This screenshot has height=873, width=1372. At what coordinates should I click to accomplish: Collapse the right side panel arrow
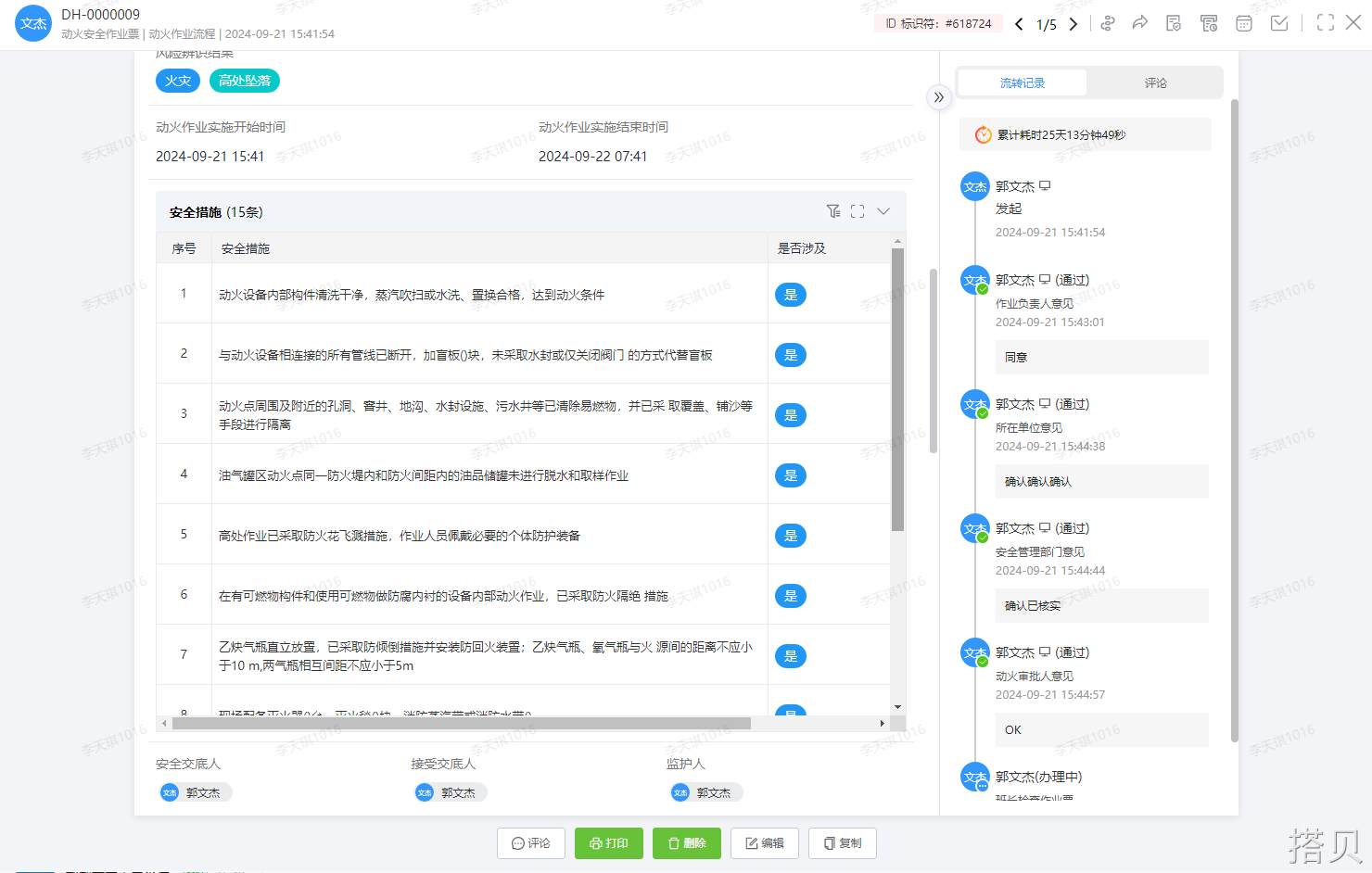tap(939, 97)
